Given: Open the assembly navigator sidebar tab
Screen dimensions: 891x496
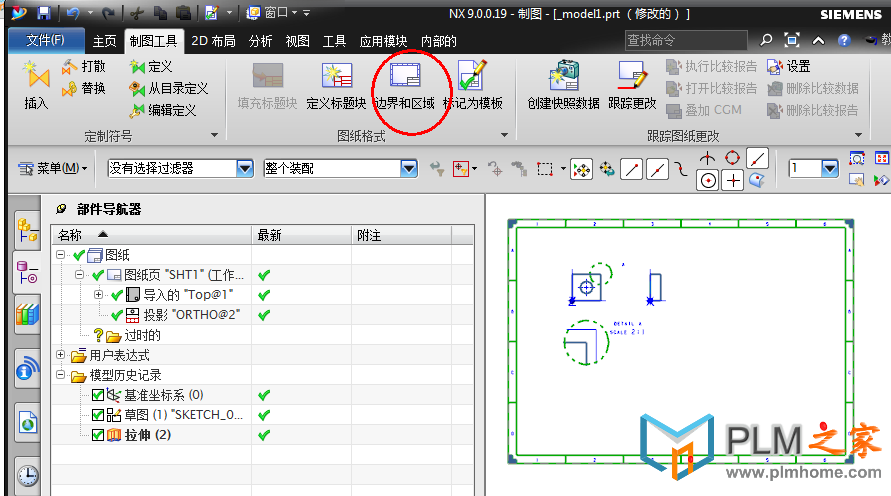Looking at the screenshot, I should [x=27, y=230].
